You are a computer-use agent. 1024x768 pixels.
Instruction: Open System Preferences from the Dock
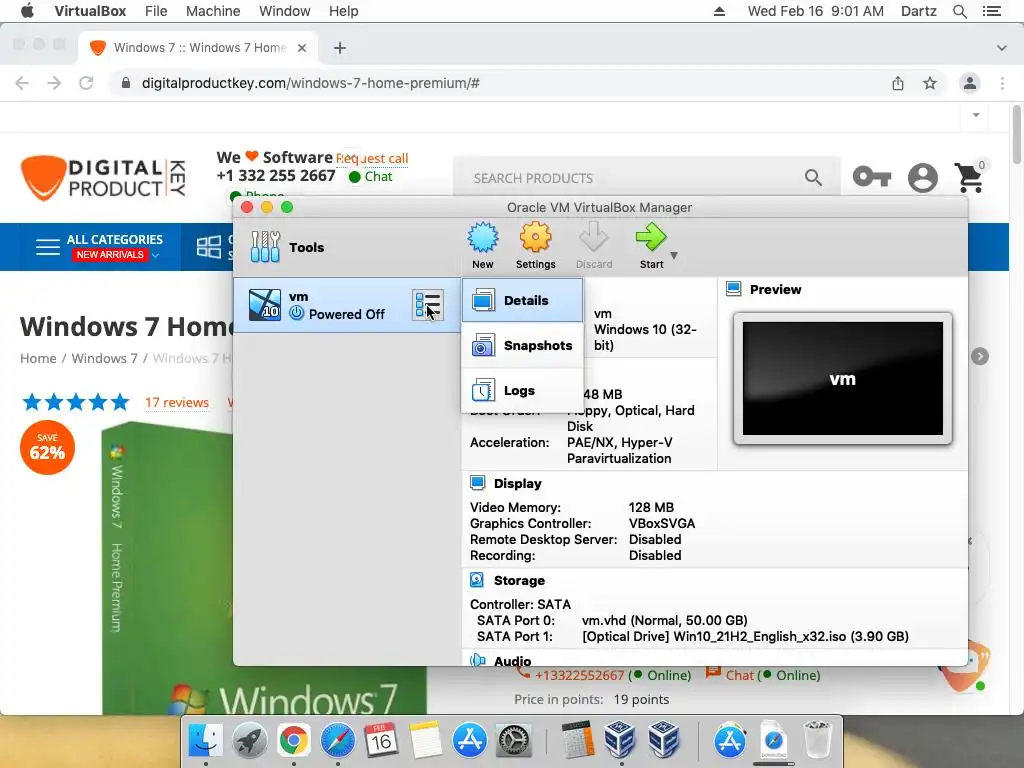click(x=514, y=741)
